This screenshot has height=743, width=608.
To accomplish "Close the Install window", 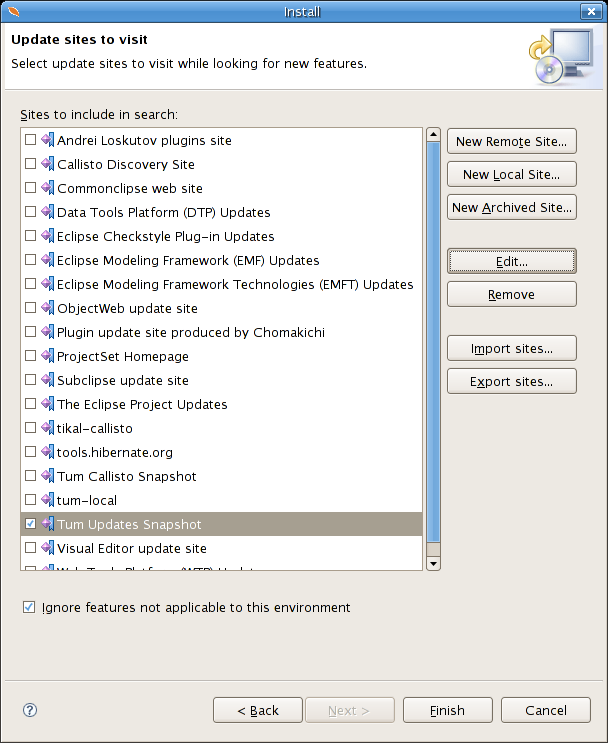I will (591, 11).
